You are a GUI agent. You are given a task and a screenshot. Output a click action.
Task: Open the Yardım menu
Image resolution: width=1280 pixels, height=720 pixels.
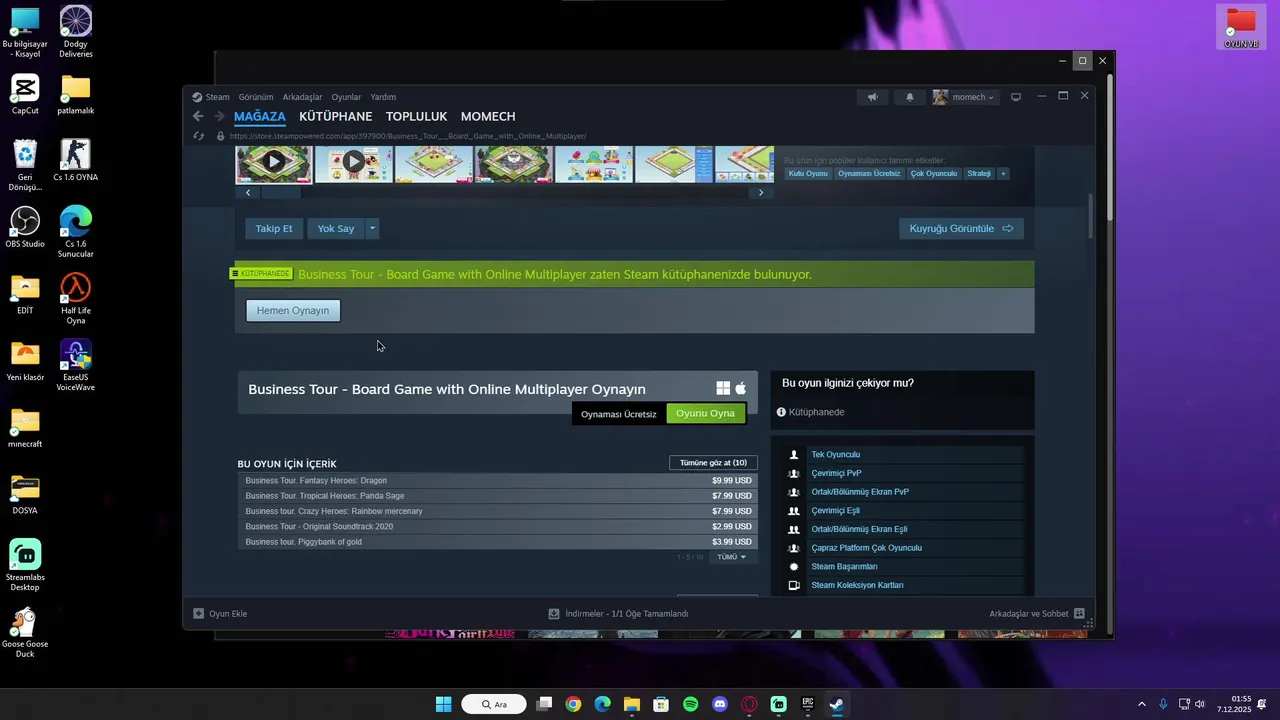pyautogui.click(x=383, y=97)
